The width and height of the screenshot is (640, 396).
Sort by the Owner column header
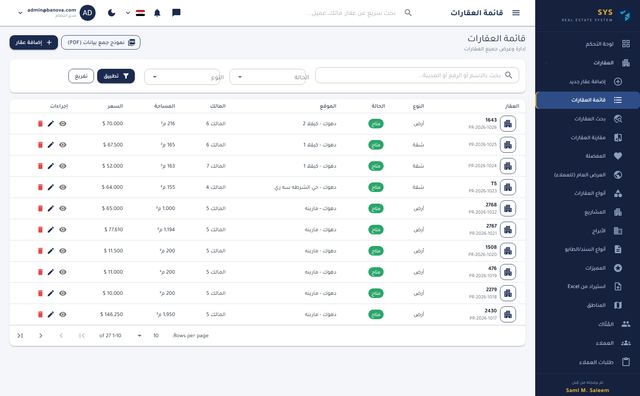218,106
